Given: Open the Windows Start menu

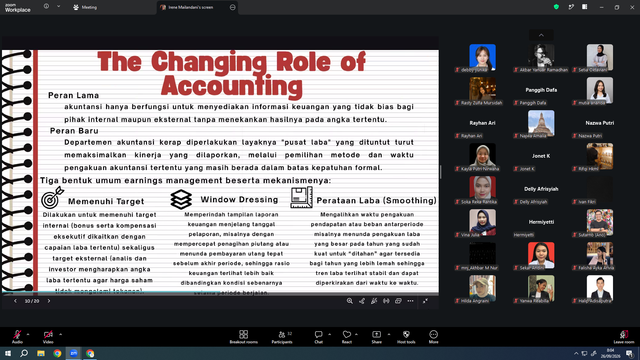Looking at the screenshot, I should [8, 353].
